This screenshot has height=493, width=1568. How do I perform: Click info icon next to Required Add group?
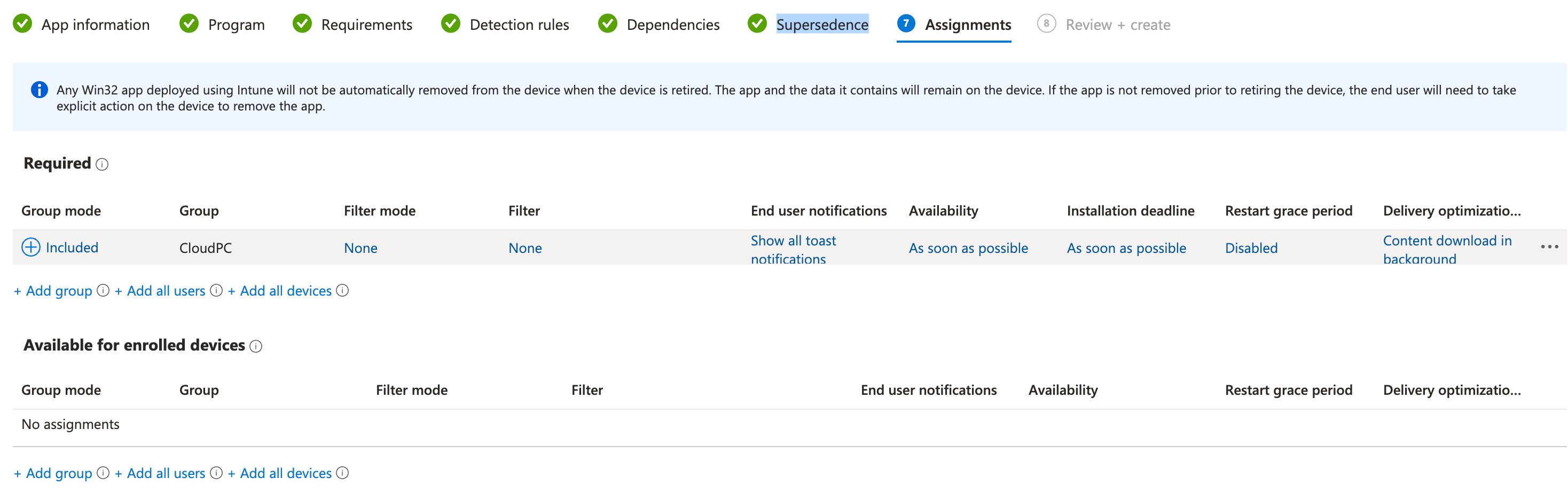pyautogui.click(x=104, y=291)
